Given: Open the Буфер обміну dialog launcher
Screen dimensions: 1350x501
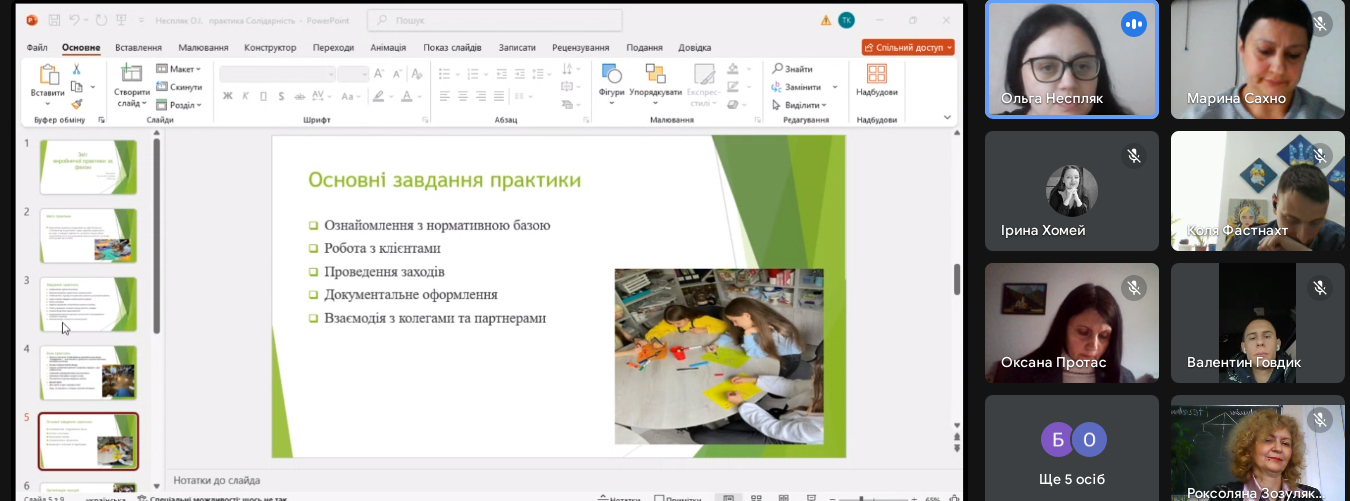Looking at the screenshot, I should coord(101,120).
